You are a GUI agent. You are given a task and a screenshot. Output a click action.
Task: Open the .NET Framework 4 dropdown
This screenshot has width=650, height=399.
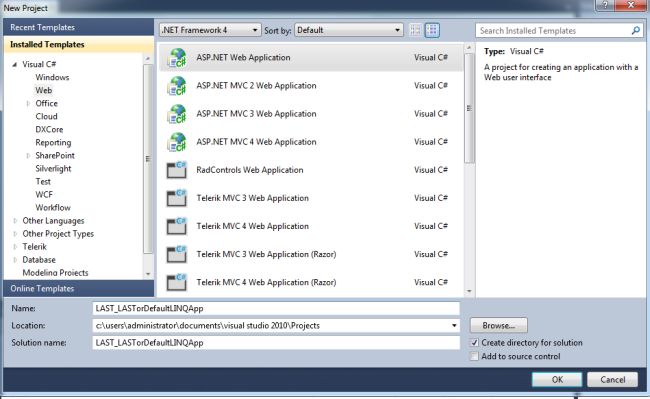(210, 30)
